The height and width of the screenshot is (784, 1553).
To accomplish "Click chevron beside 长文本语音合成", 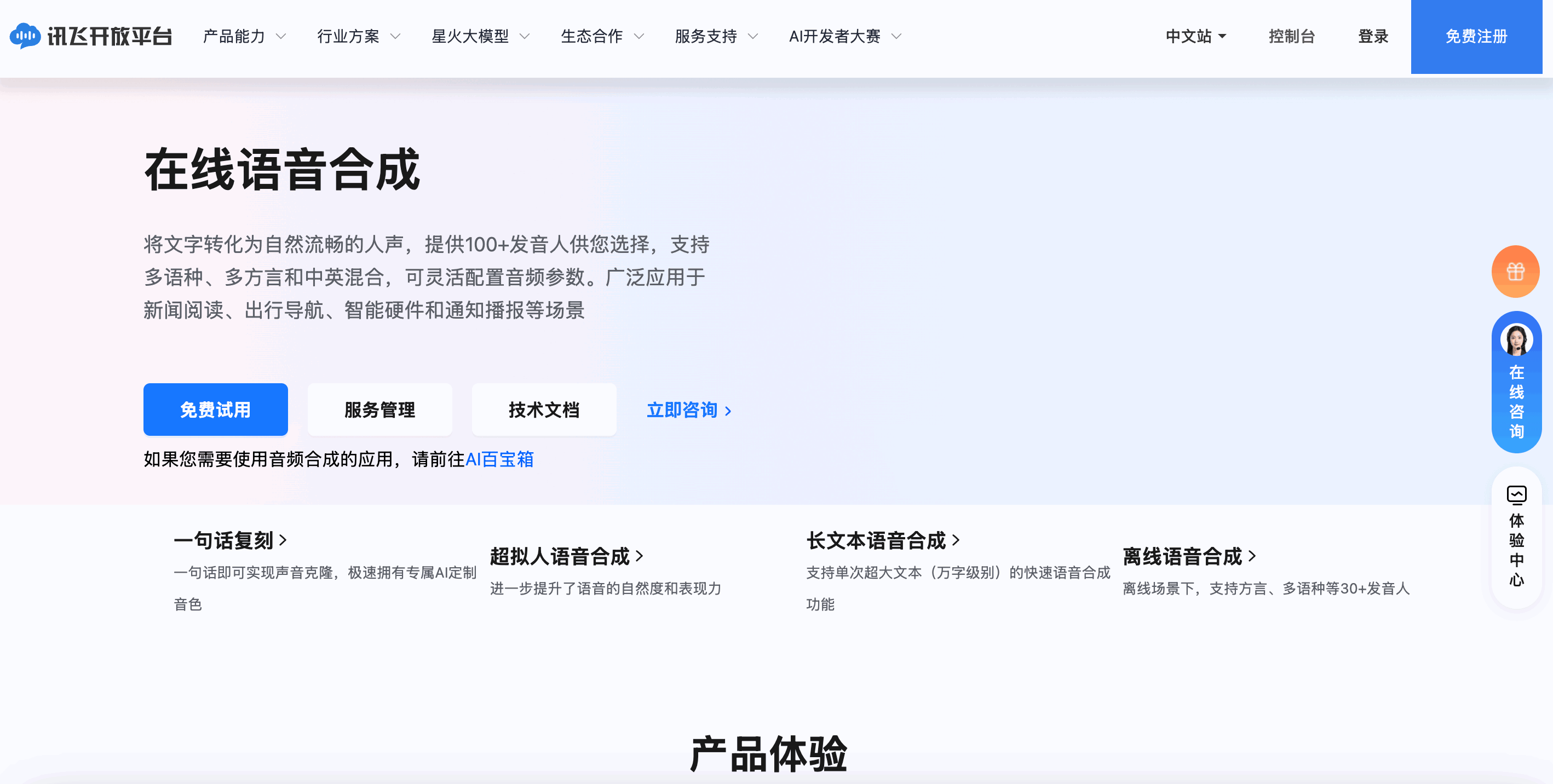I will coord(956,540).
